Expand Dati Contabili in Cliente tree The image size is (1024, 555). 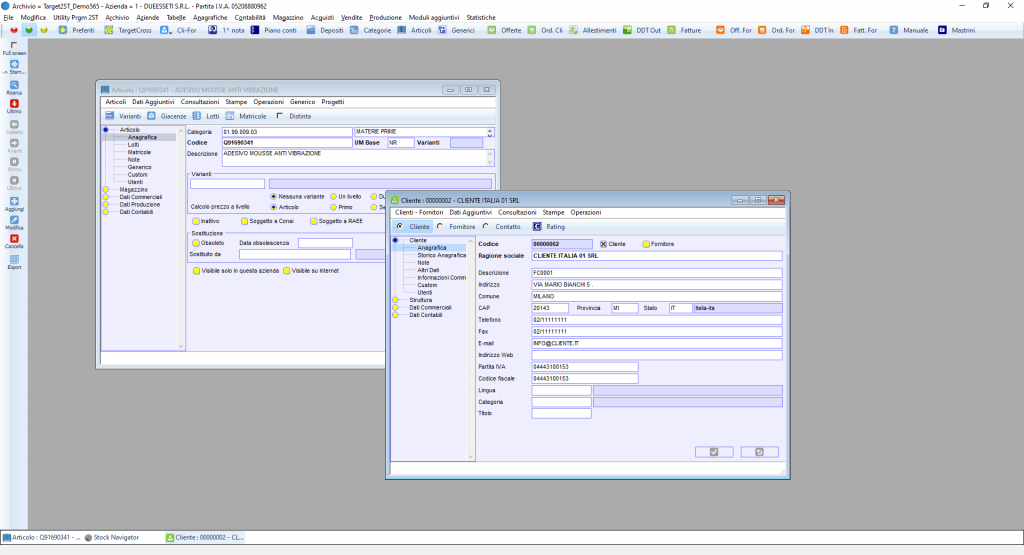point(395,315)
